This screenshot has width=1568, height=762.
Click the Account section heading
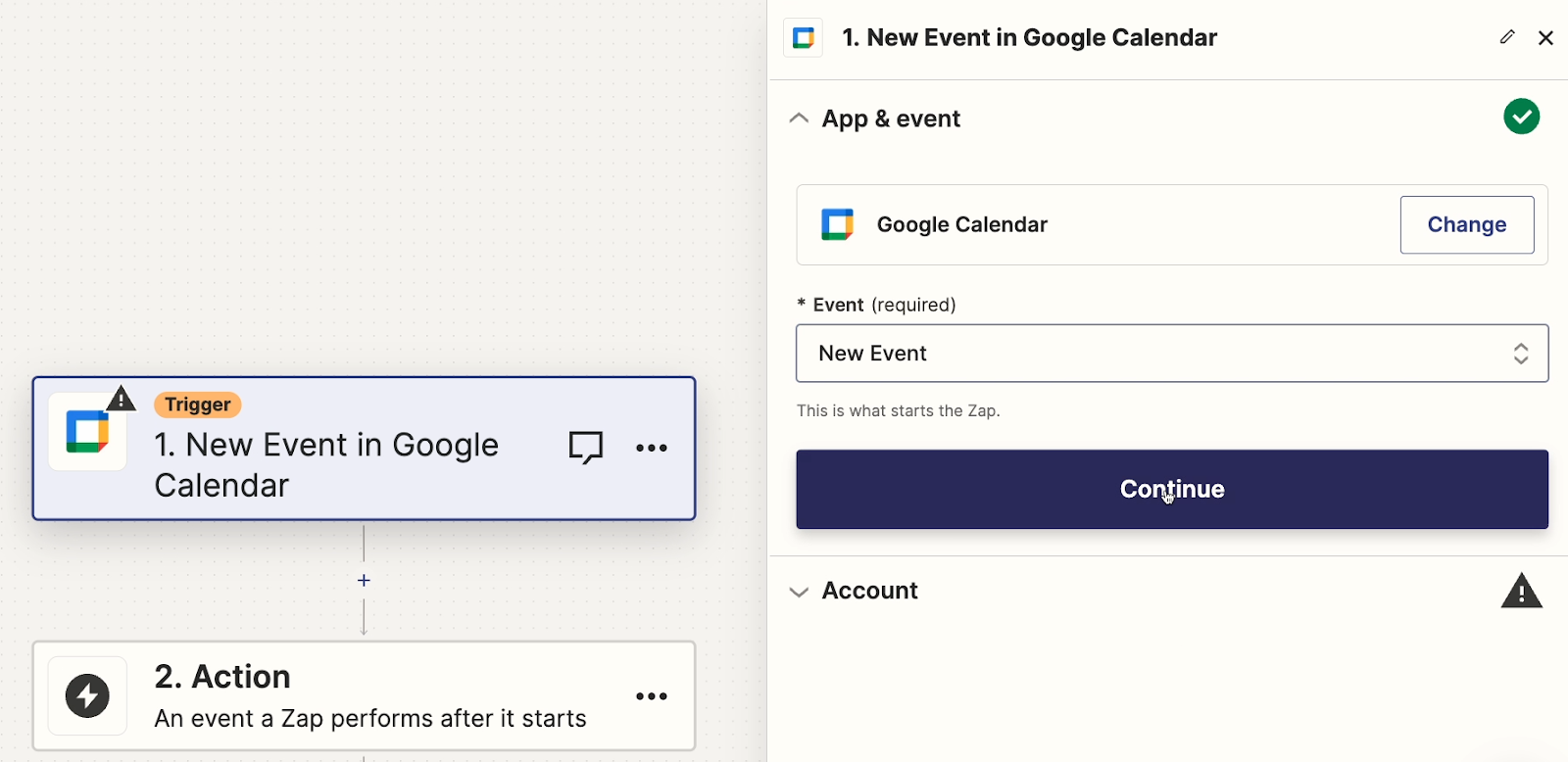tap(869, 591)
